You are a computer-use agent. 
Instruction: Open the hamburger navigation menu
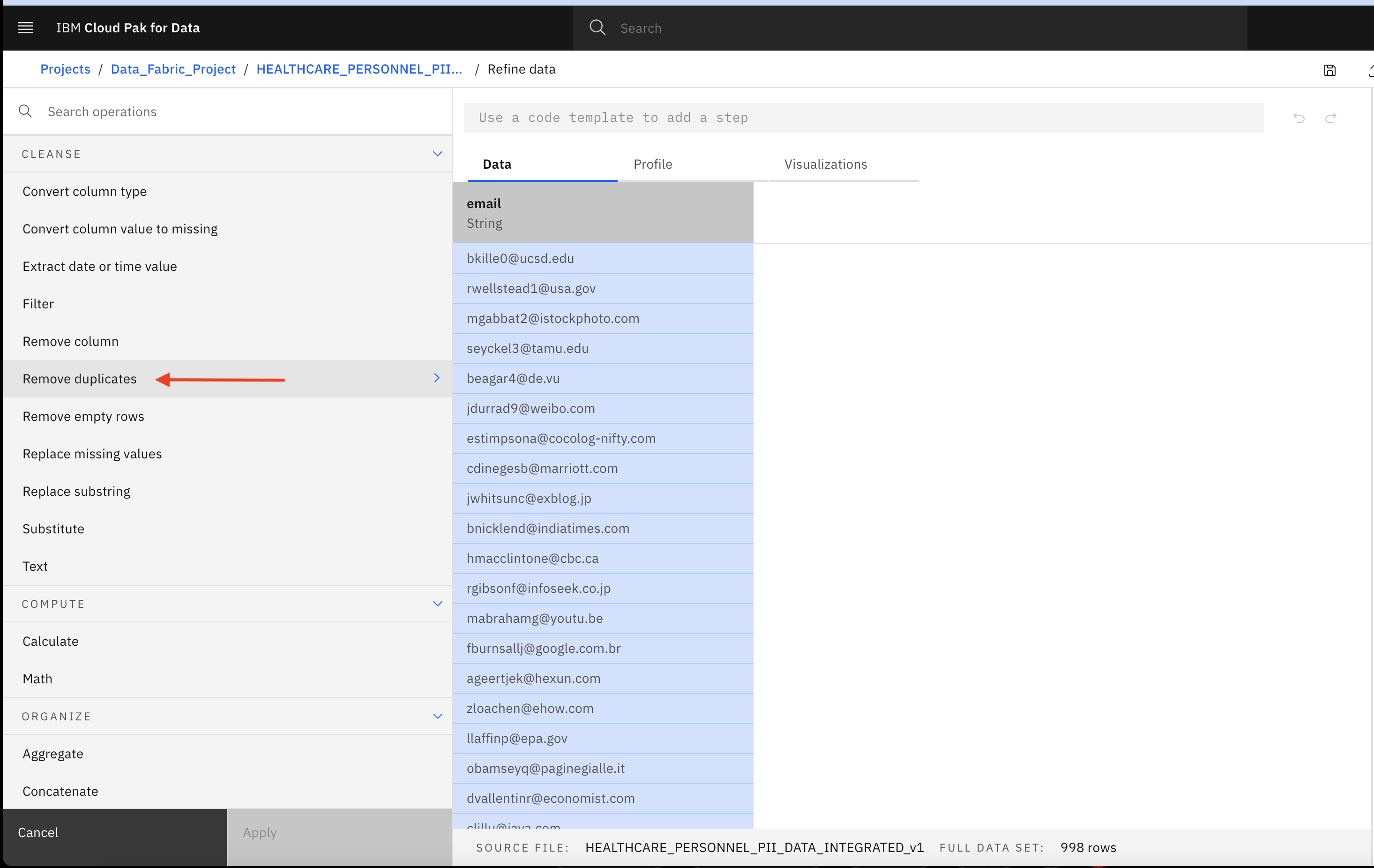click(25, 27)
